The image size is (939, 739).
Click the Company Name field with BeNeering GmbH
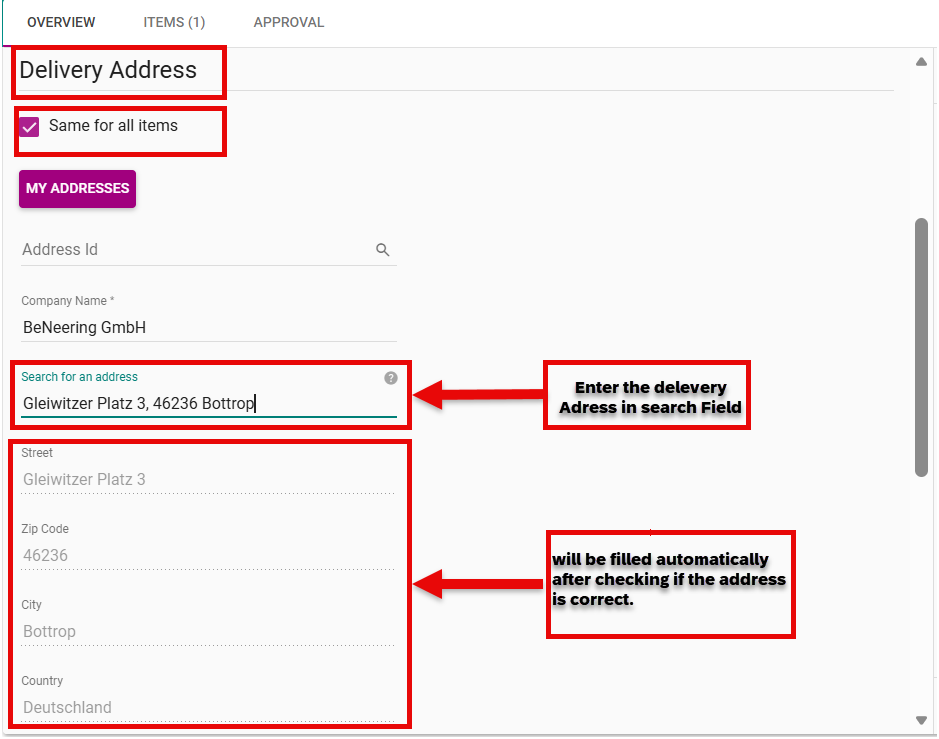[208, 327]
